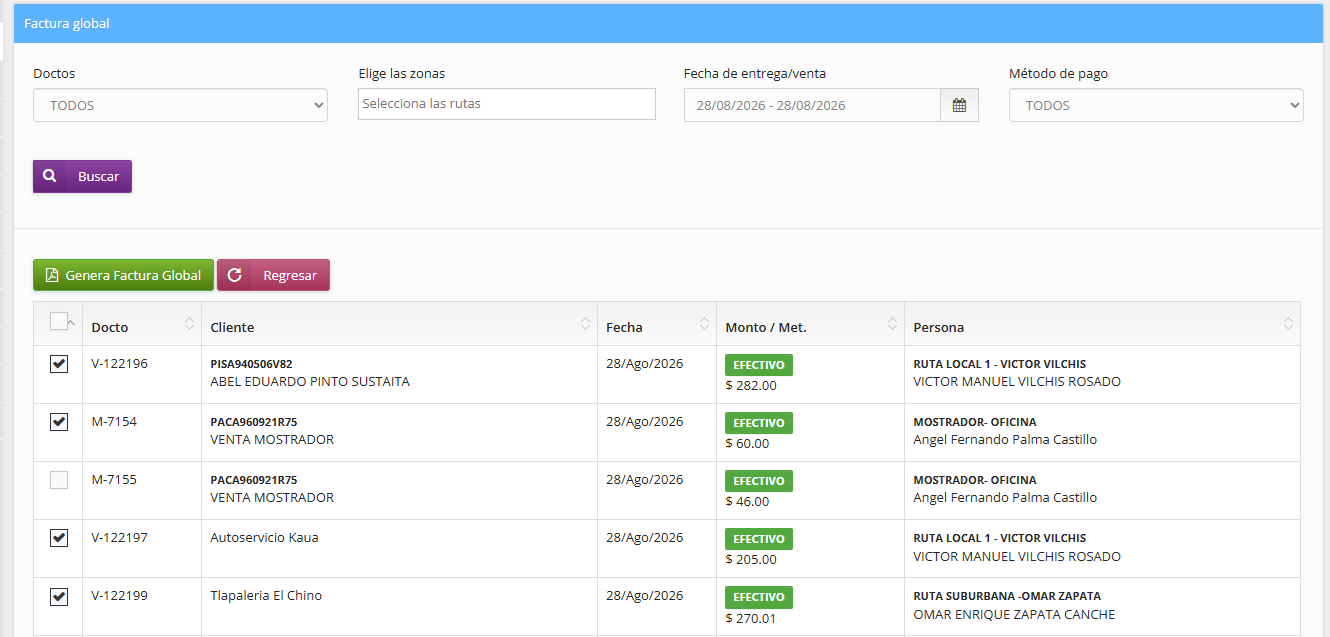Select docto number V-122199

click(x=119, y=596)
